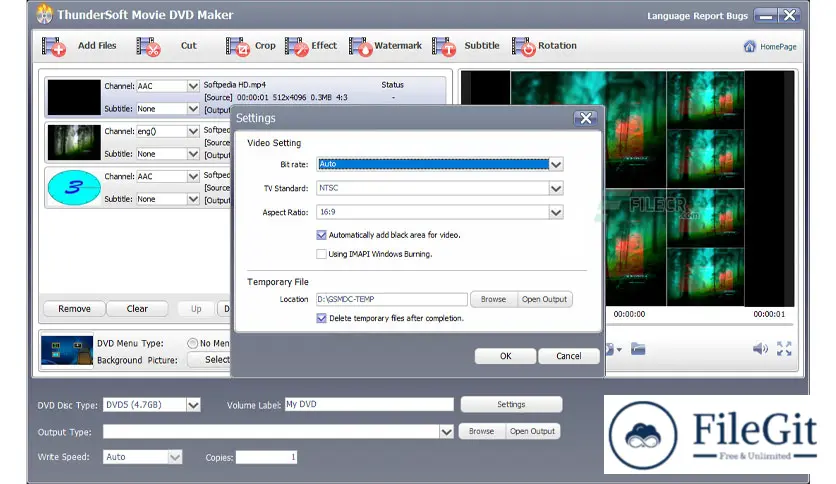
Task: Click the 00:00:01 end time label
Action: pos(769,314)
